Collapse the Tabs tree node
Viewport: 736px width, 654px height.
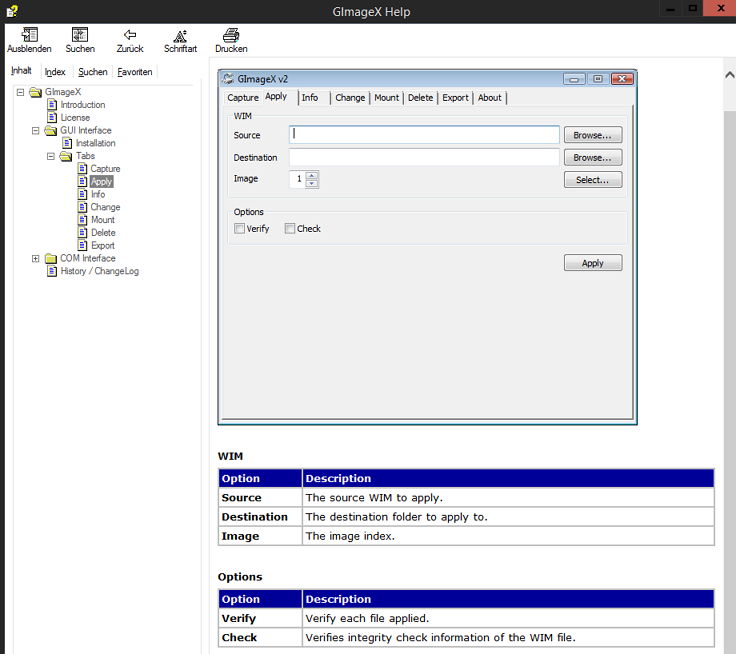coord(51,156)
